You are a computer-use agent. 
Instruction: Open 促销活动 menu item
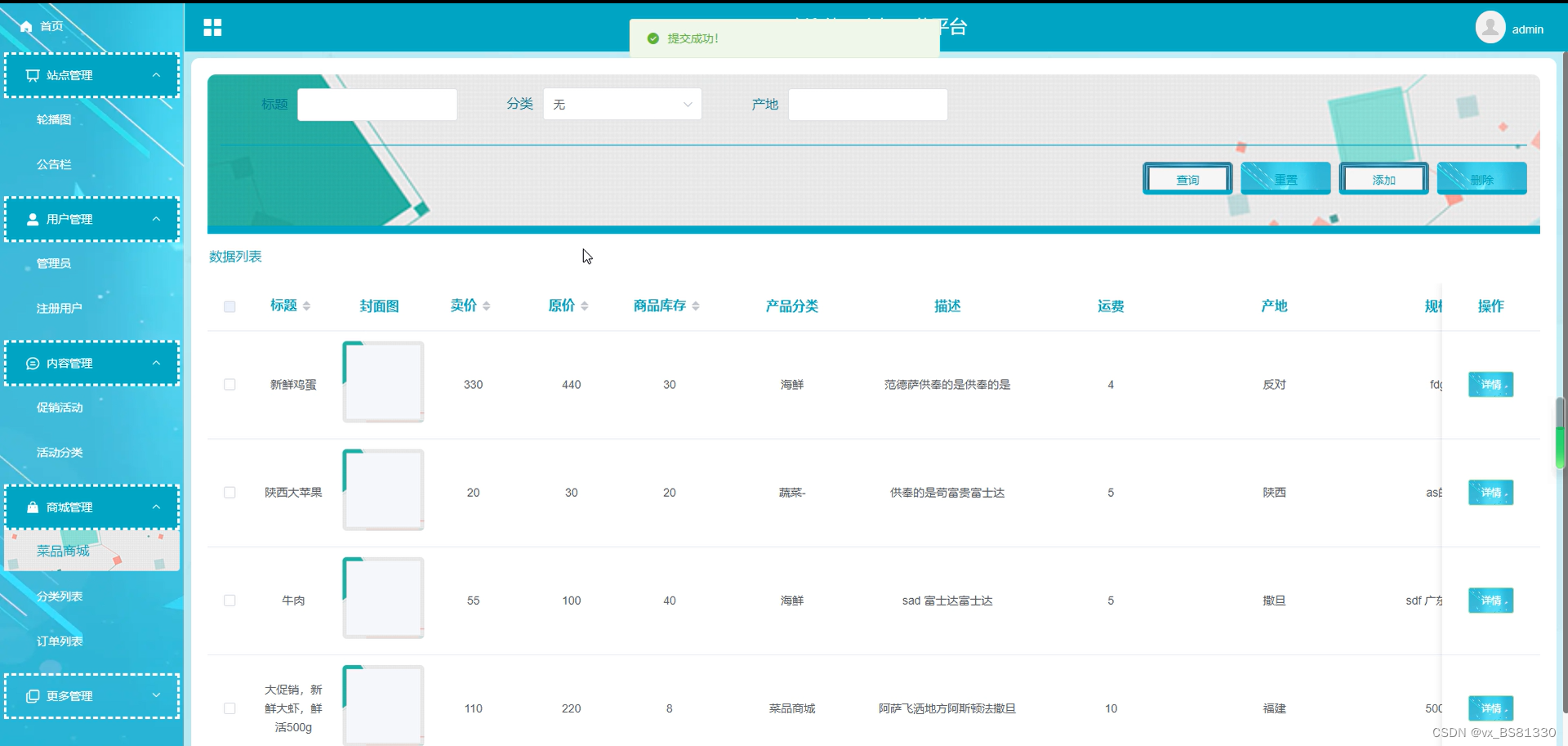coord(60,407)
